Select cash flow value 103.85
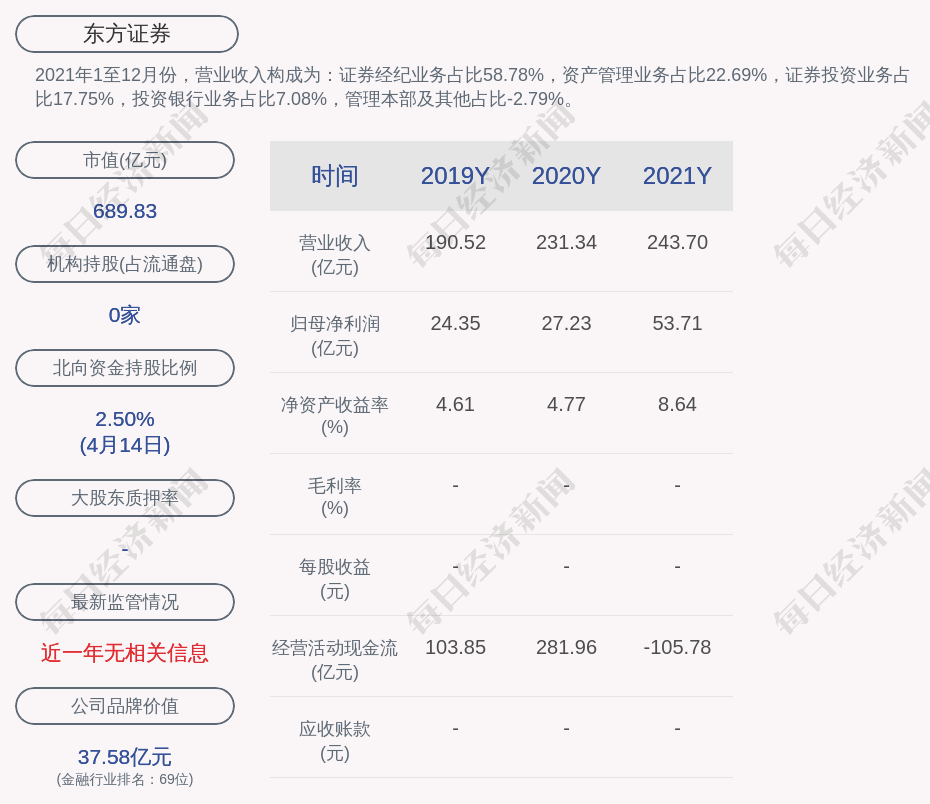Viewport: 930px width, 804px height. 455,647
